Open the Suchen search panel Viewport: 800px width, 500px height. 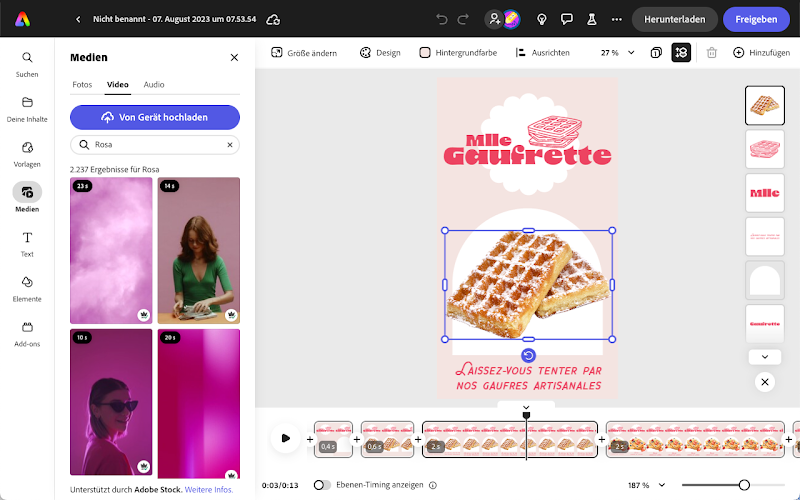tap(27, 65)
